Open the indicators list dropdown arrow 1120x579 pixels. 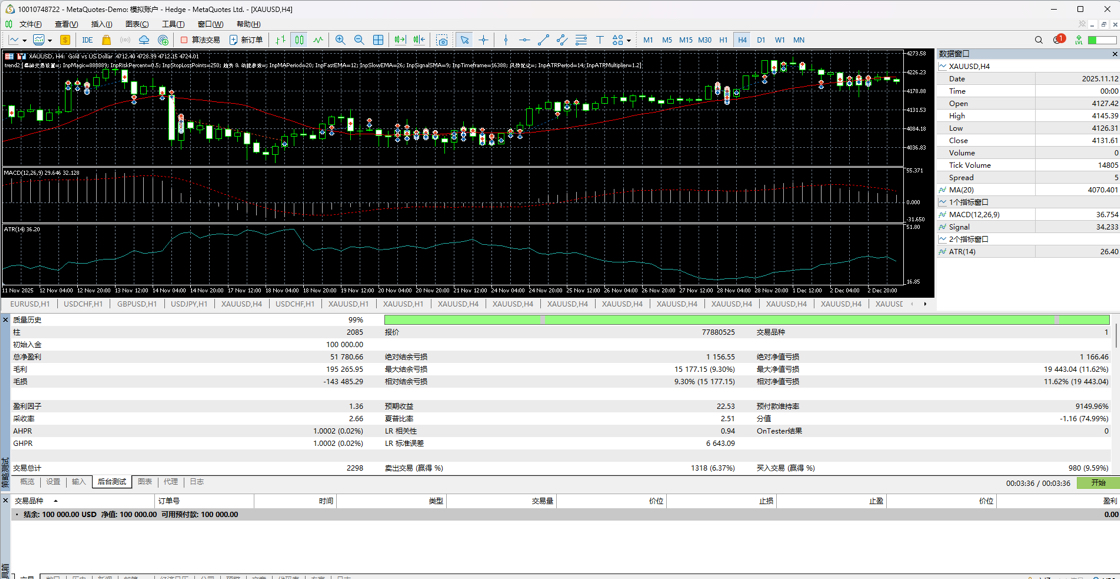[x=50, y=40]
